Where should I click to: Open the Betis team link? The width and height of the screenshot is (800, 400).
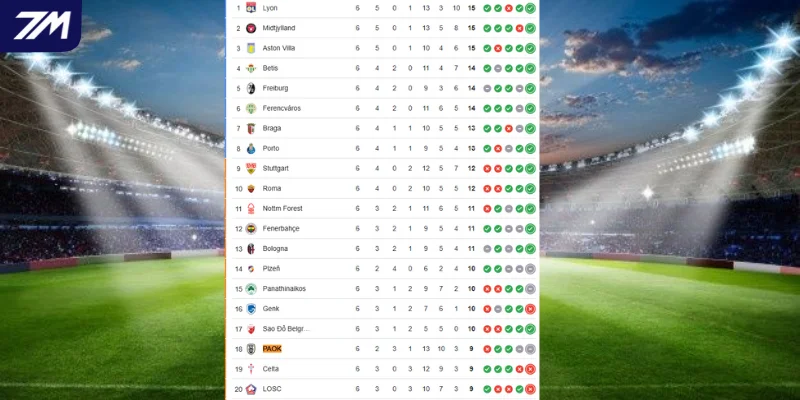click(270, 68)
